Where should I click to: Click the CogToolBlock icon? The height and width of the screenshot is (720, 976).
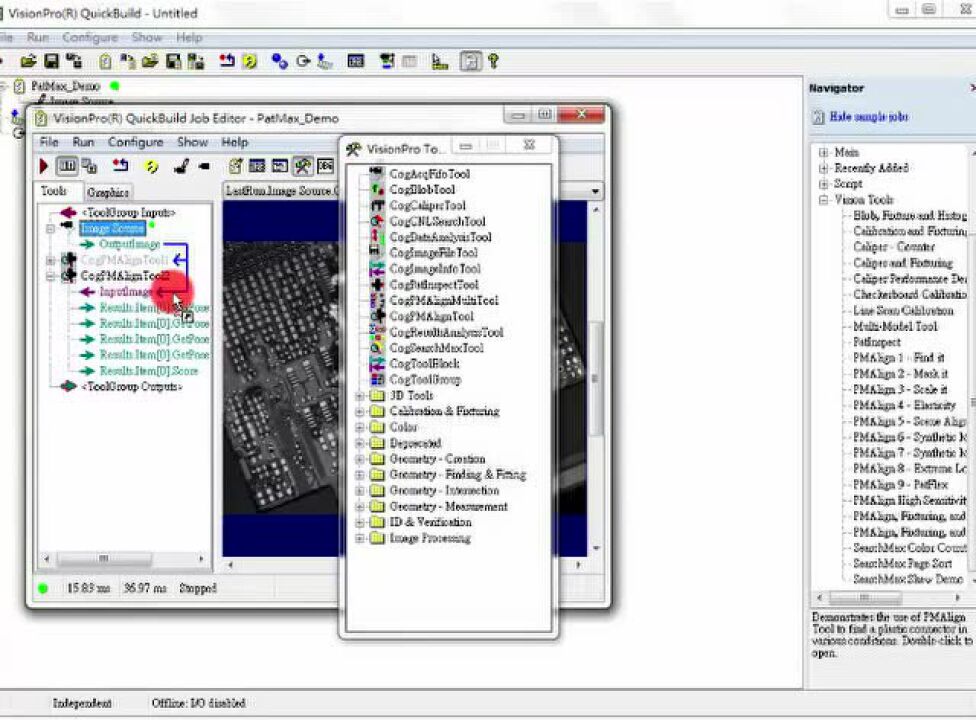tap(377, 363)
